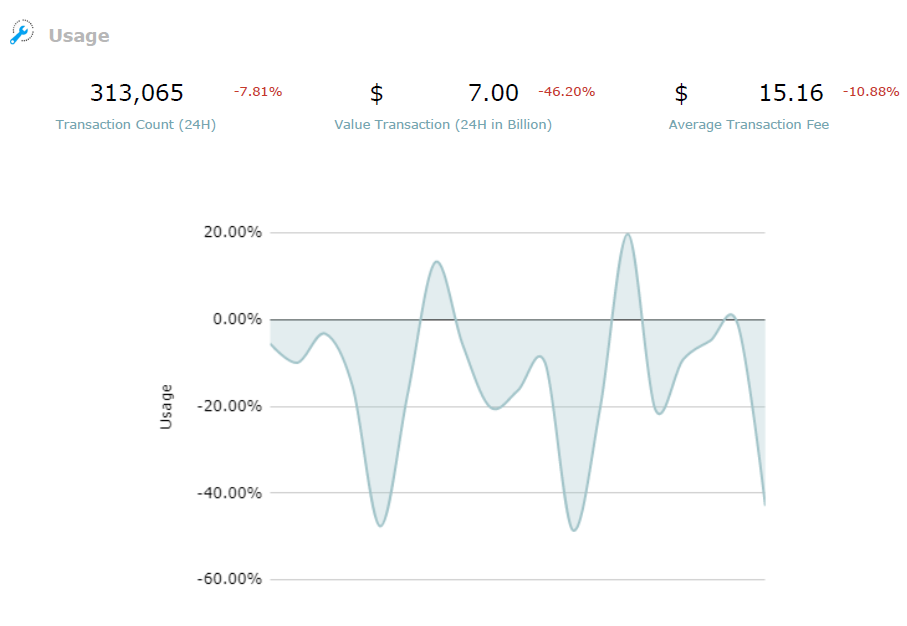The width and height of the screenshot is (907, 626).
Task: Click the -46.20% change indicator
Action: [x=567, y=91]
